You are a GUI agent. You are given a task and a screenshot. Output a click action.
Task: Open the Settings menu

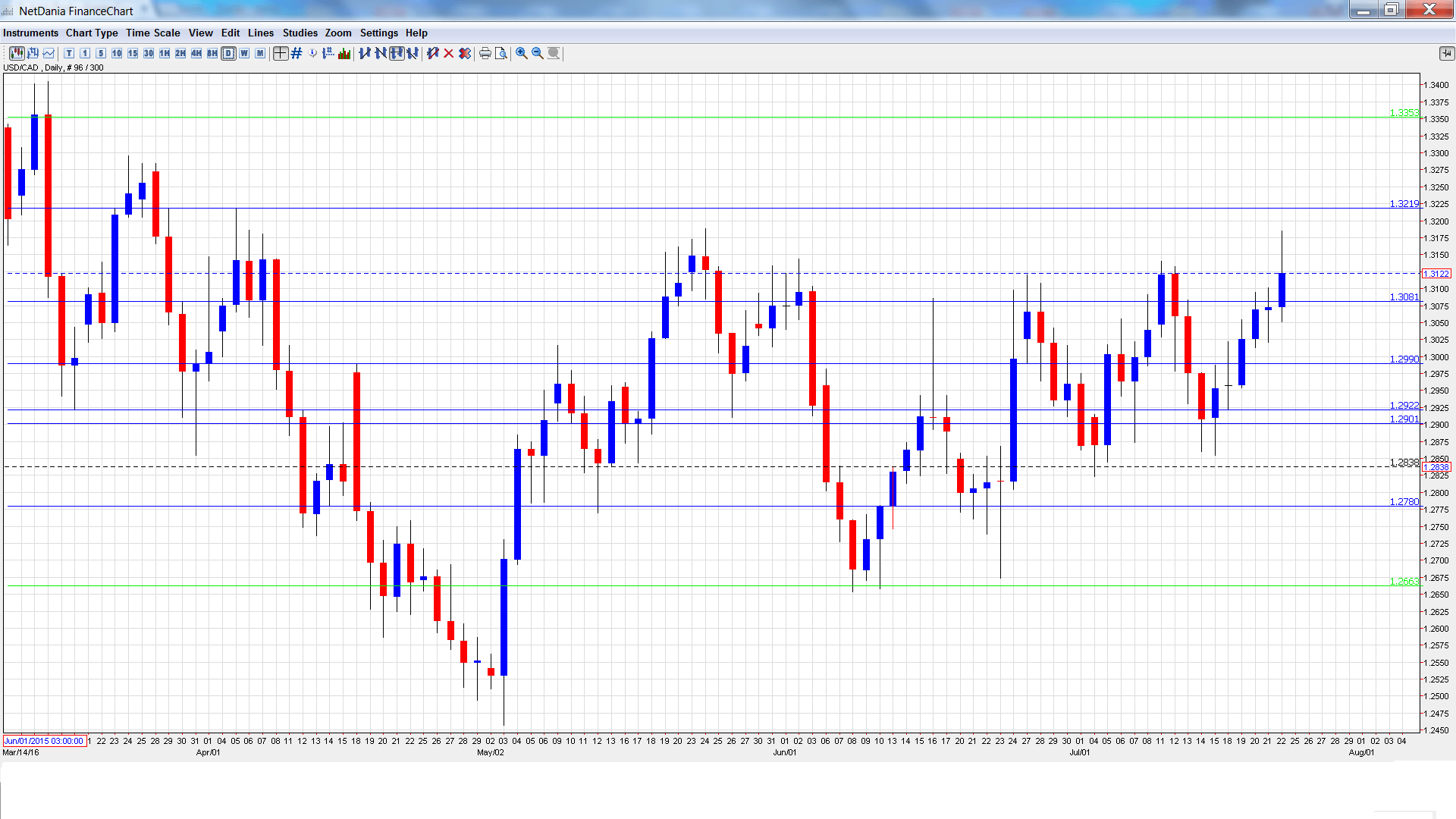pyautogui.click(x=379, y=33)
